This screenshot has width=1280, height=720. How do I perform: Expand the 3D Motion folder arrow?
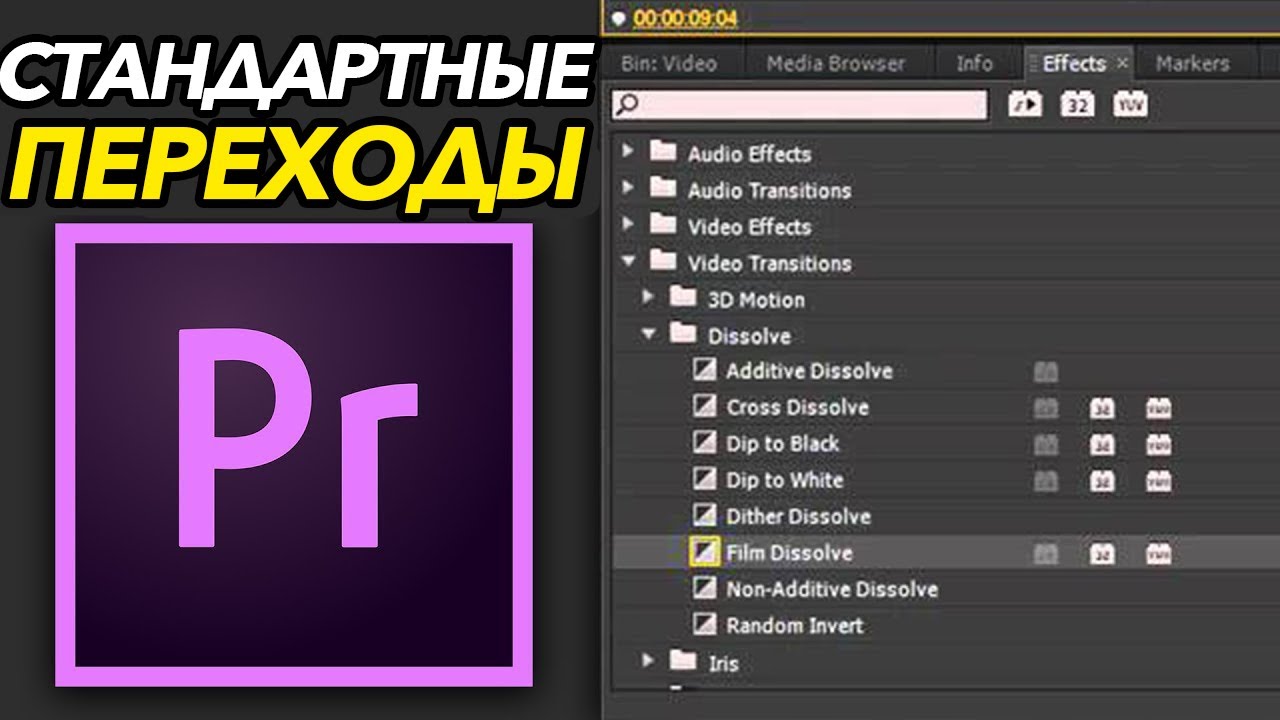[649, 297]
